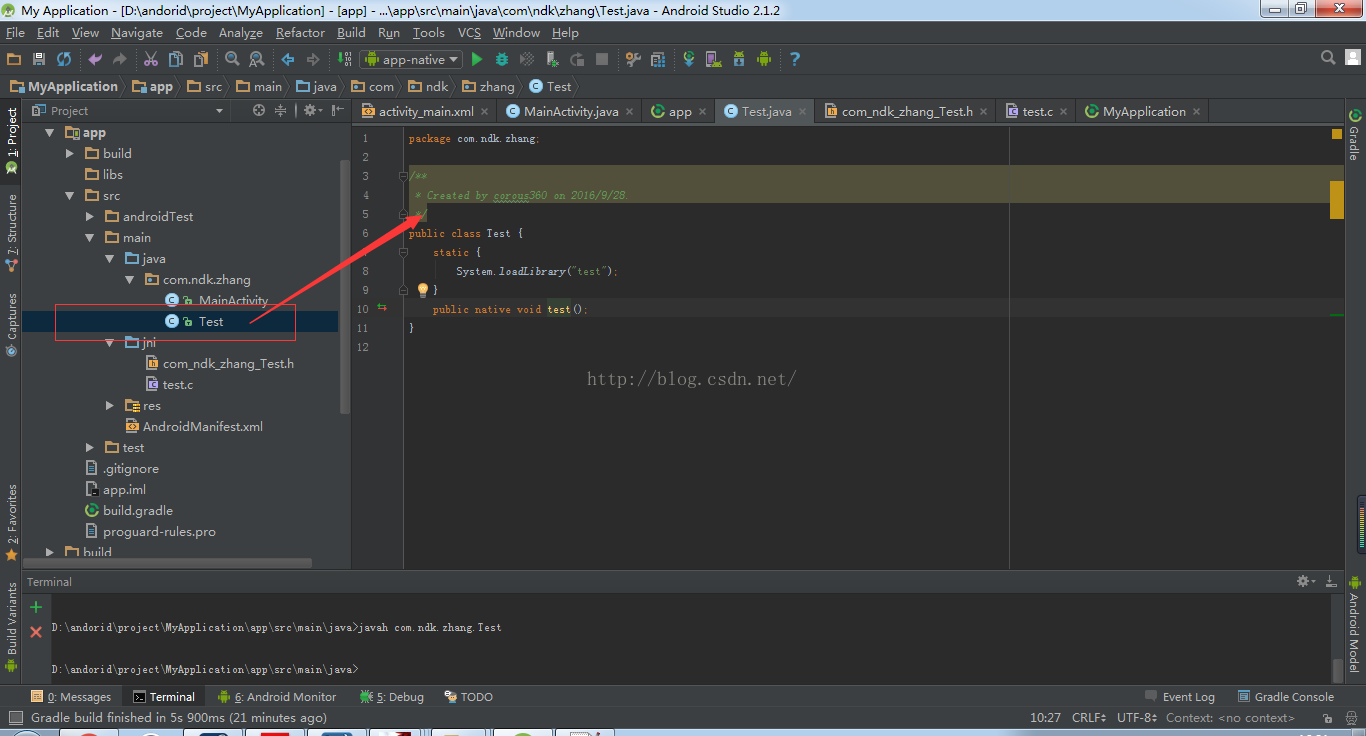Viewport: 1366px width, 736px height.
Task: Switch to the MainActivity.java editor tab
Action: (570, 112)
